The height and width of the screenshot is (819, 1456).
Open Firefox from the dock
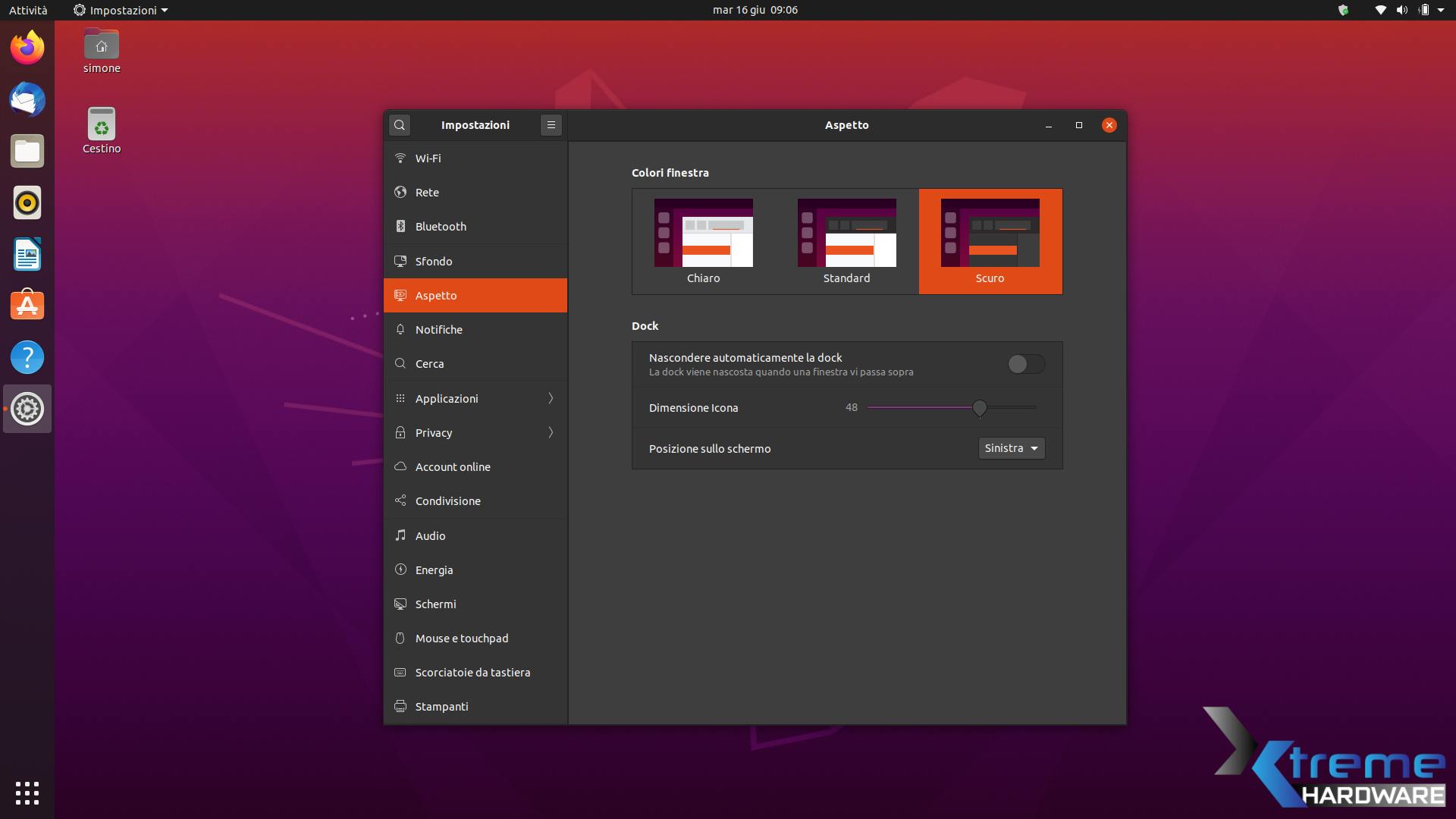(27, 48)
